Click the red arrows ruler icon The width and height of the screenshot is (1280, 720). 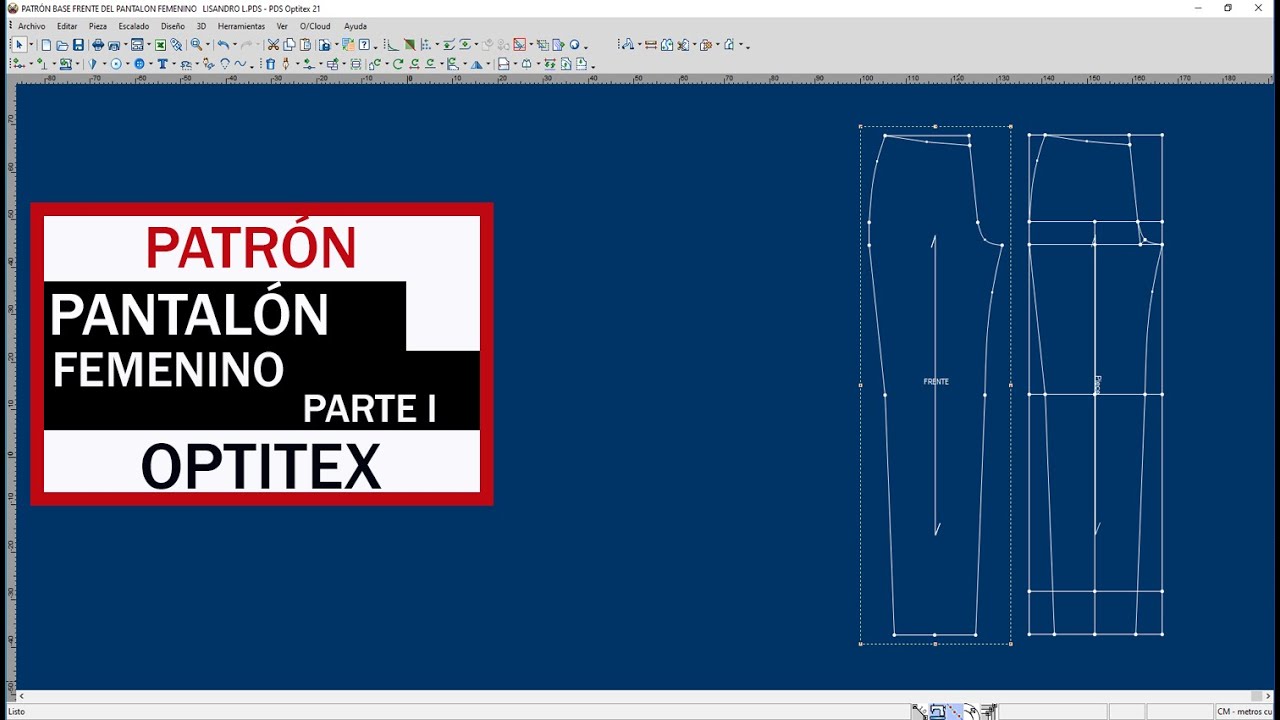click(651, 45)
